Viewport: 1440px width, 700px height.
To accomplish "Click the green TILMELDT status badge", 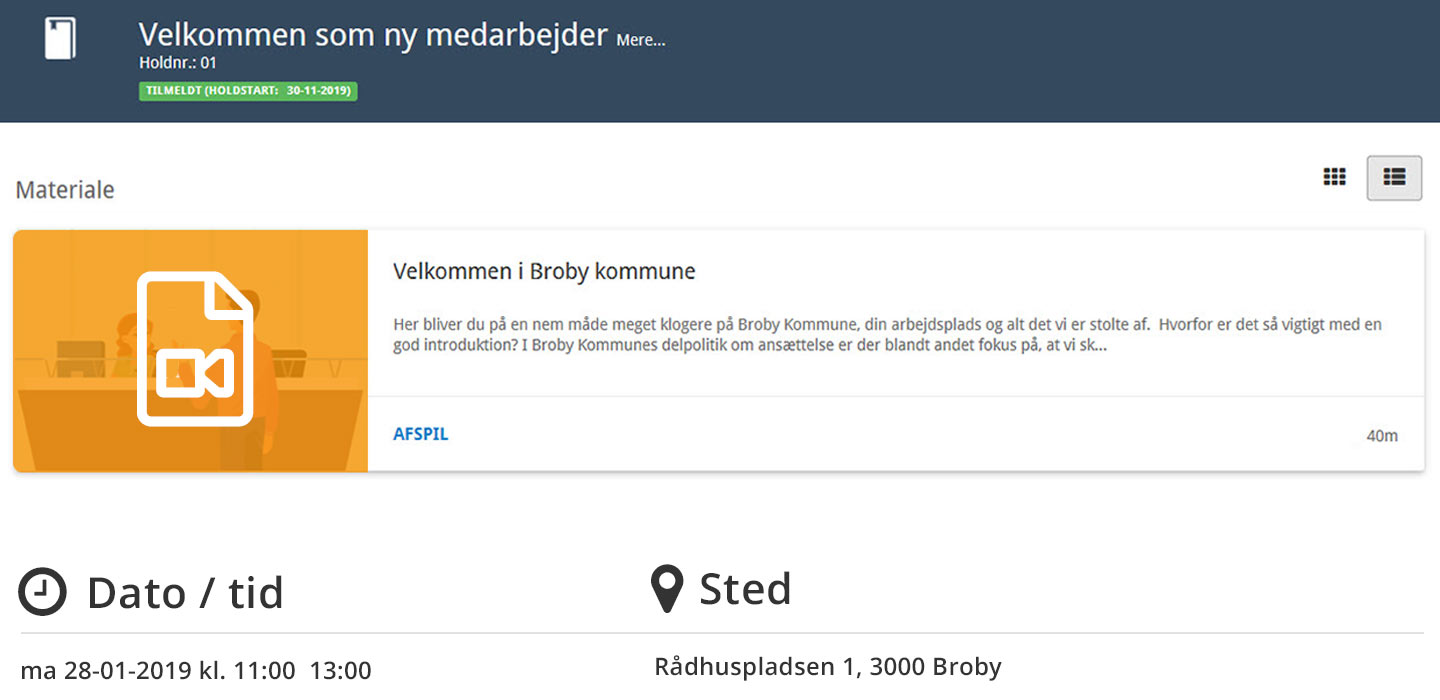I will (x=248, y=91).
